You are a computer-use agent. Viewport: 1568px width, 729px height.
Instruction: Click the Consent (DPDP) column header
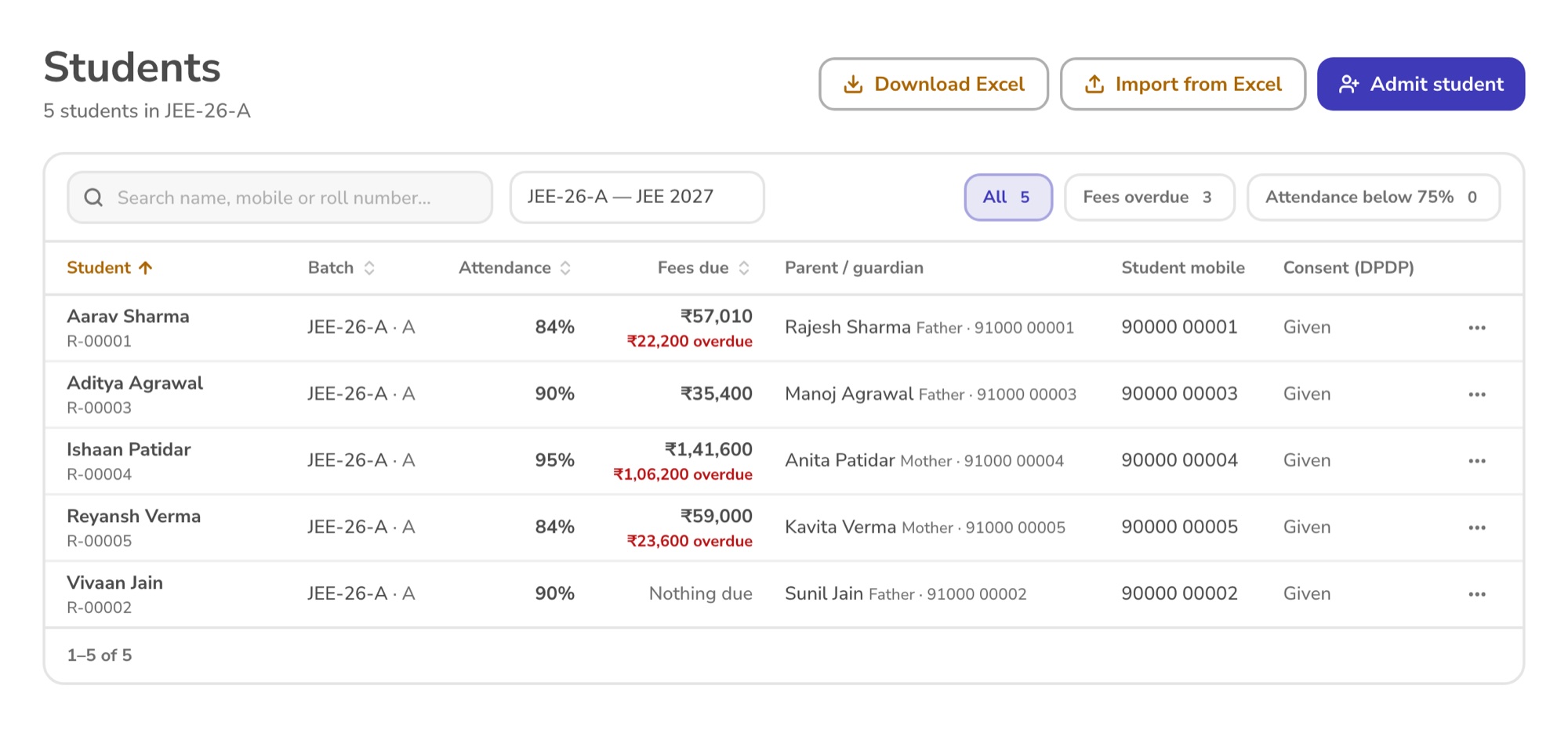[x=1348, y=267]
